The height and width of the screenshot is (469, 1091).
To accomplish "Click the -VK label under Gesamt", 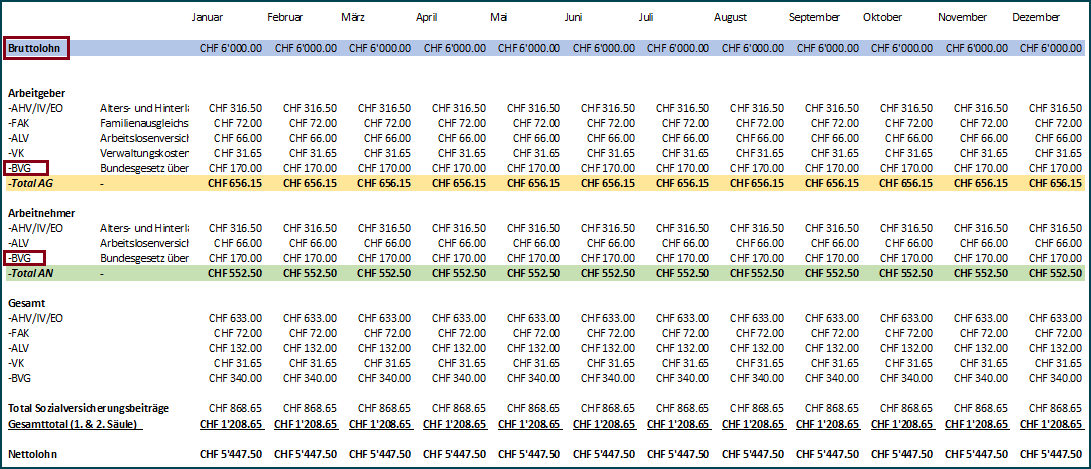I will click(19, 363).
